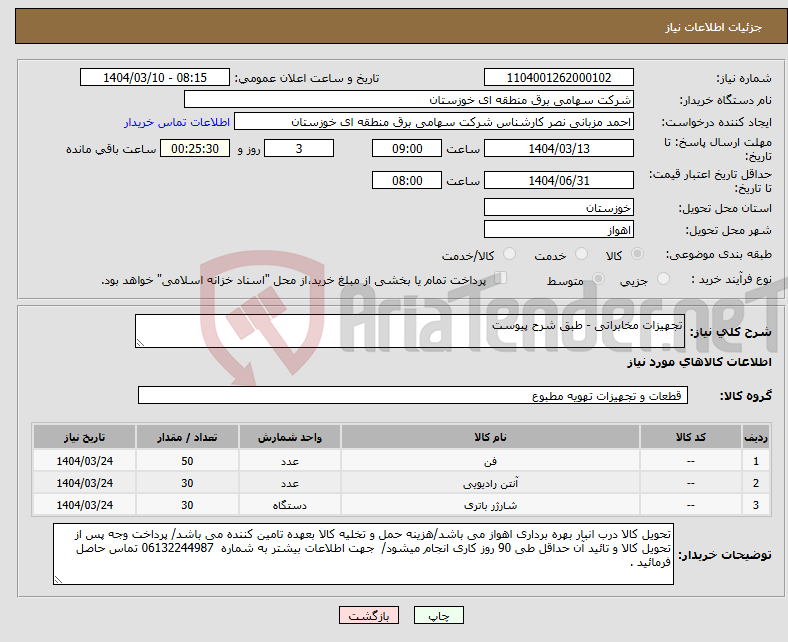Click the جزئیات اطلاعات نیاز page header
788x642 pixels.
(713, 27)
